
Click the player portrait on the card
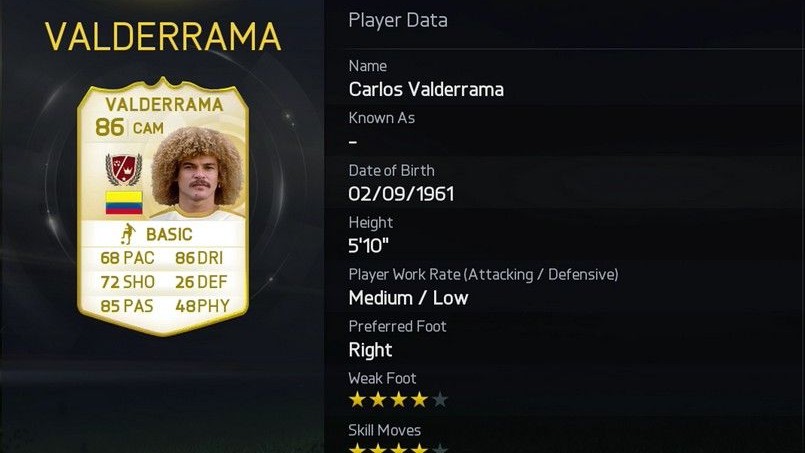(198, 172)
